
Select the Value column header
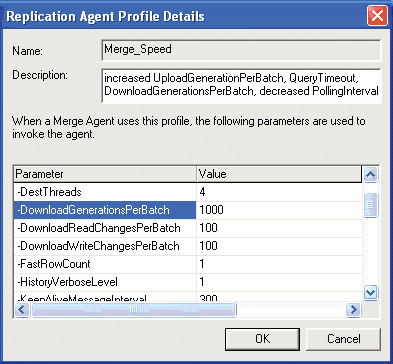pos(279,174)
